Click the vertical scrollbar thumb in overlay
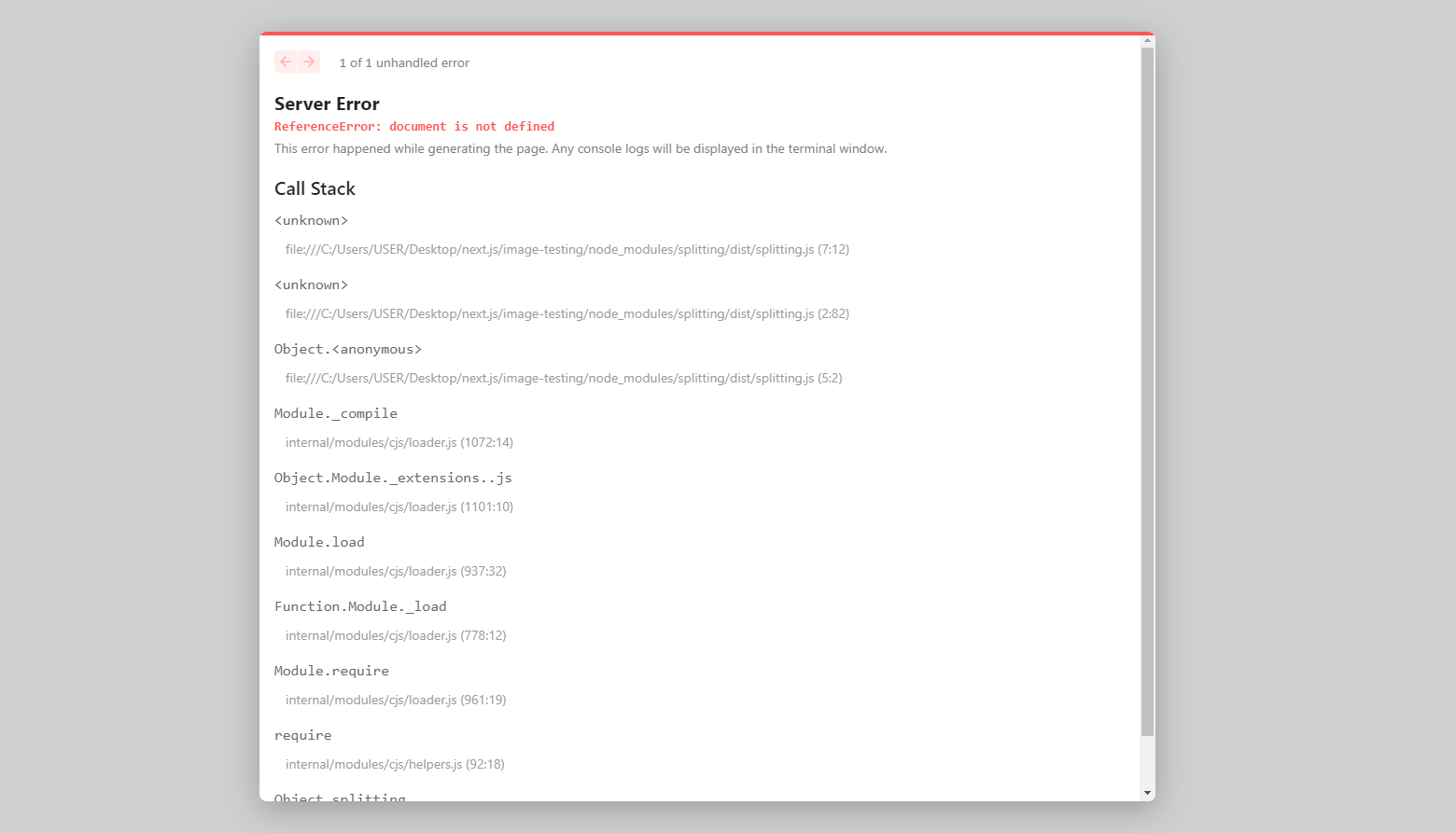Viewport: 1456px width, 833px height. click(x=1147, y=392)
